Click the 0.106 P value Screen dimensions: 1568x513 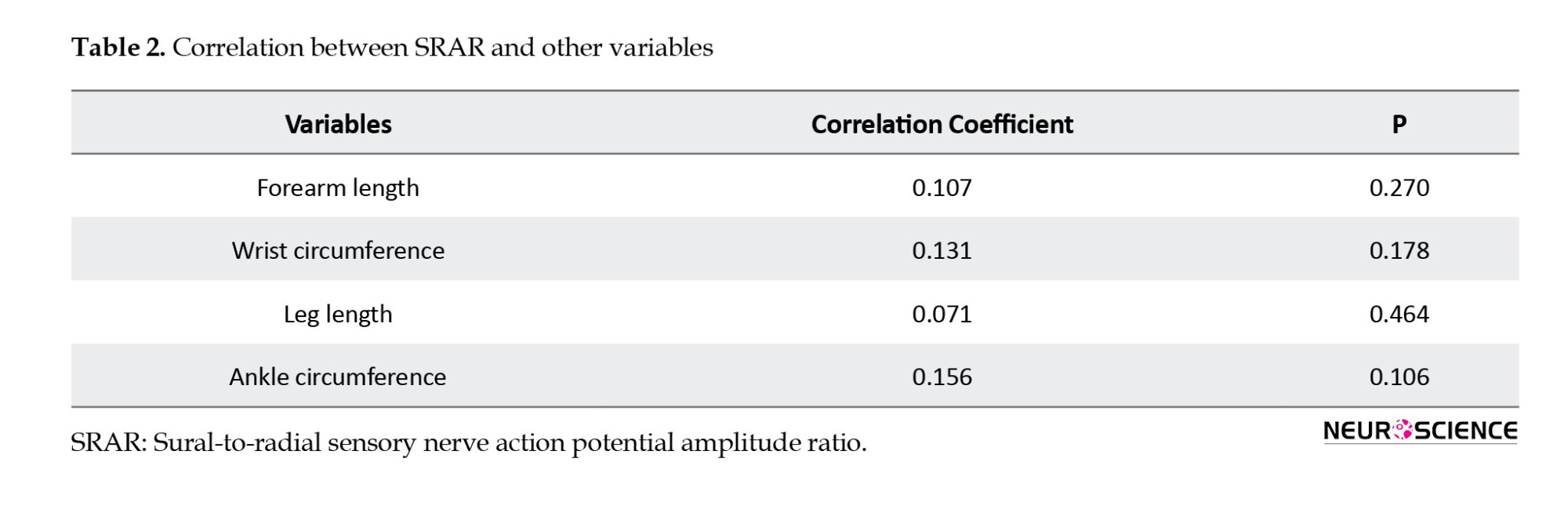click(x=1399, y=377)
